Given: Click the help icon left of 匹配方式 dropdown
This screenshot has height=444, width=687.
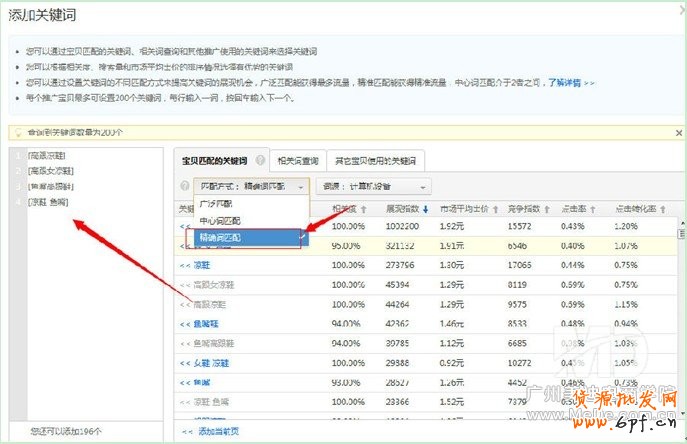Looking at the screenshot, I should point(185,186).
